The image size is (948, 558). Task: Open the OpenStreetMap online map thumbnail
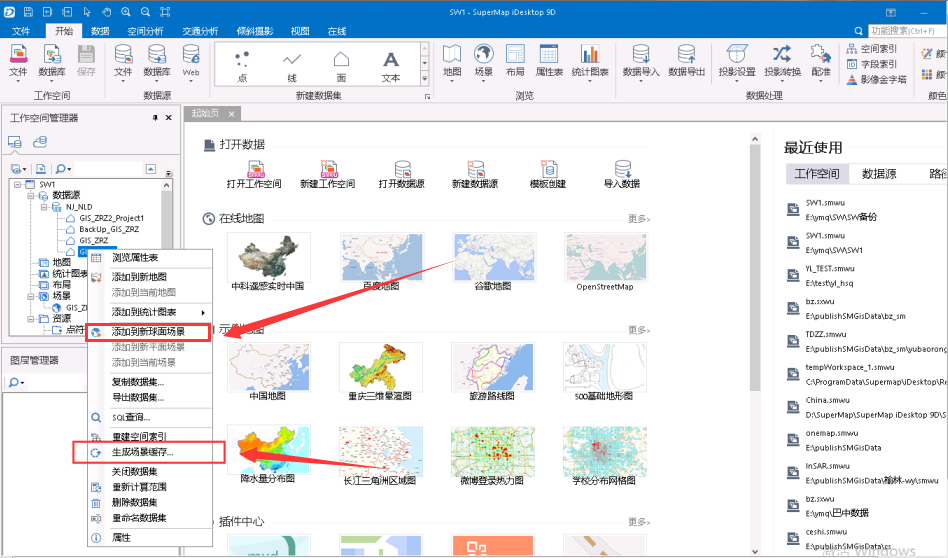tap(605, 258)
